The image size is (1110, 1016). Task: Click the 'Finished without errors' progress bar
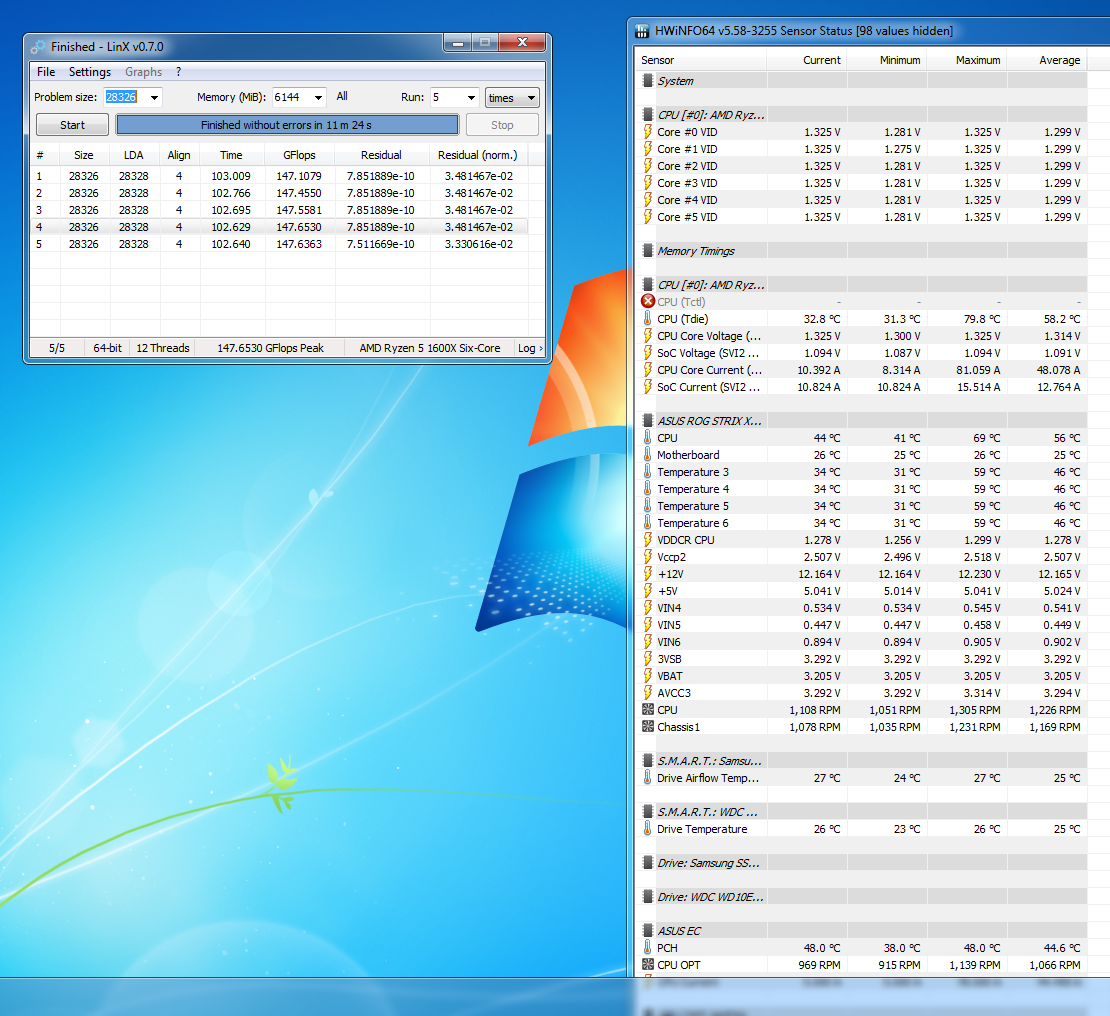click(287, 125)
